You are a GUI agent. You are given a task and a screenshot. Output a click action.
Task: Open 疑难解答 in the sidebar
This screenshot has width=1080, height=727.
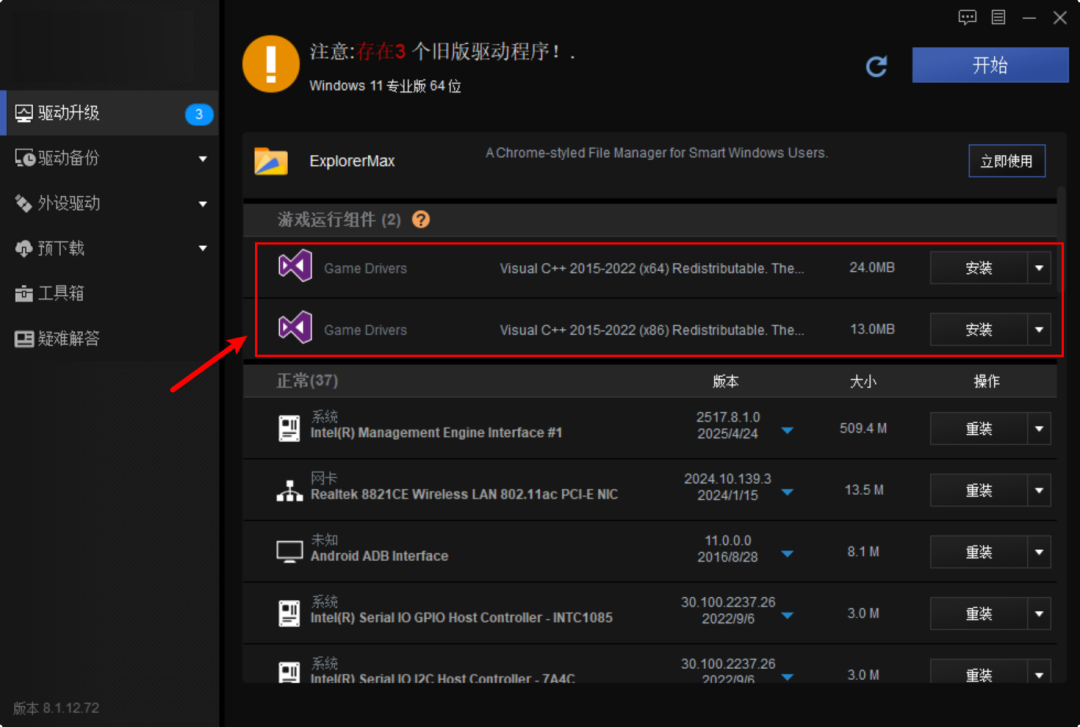(x=110, y=338)
